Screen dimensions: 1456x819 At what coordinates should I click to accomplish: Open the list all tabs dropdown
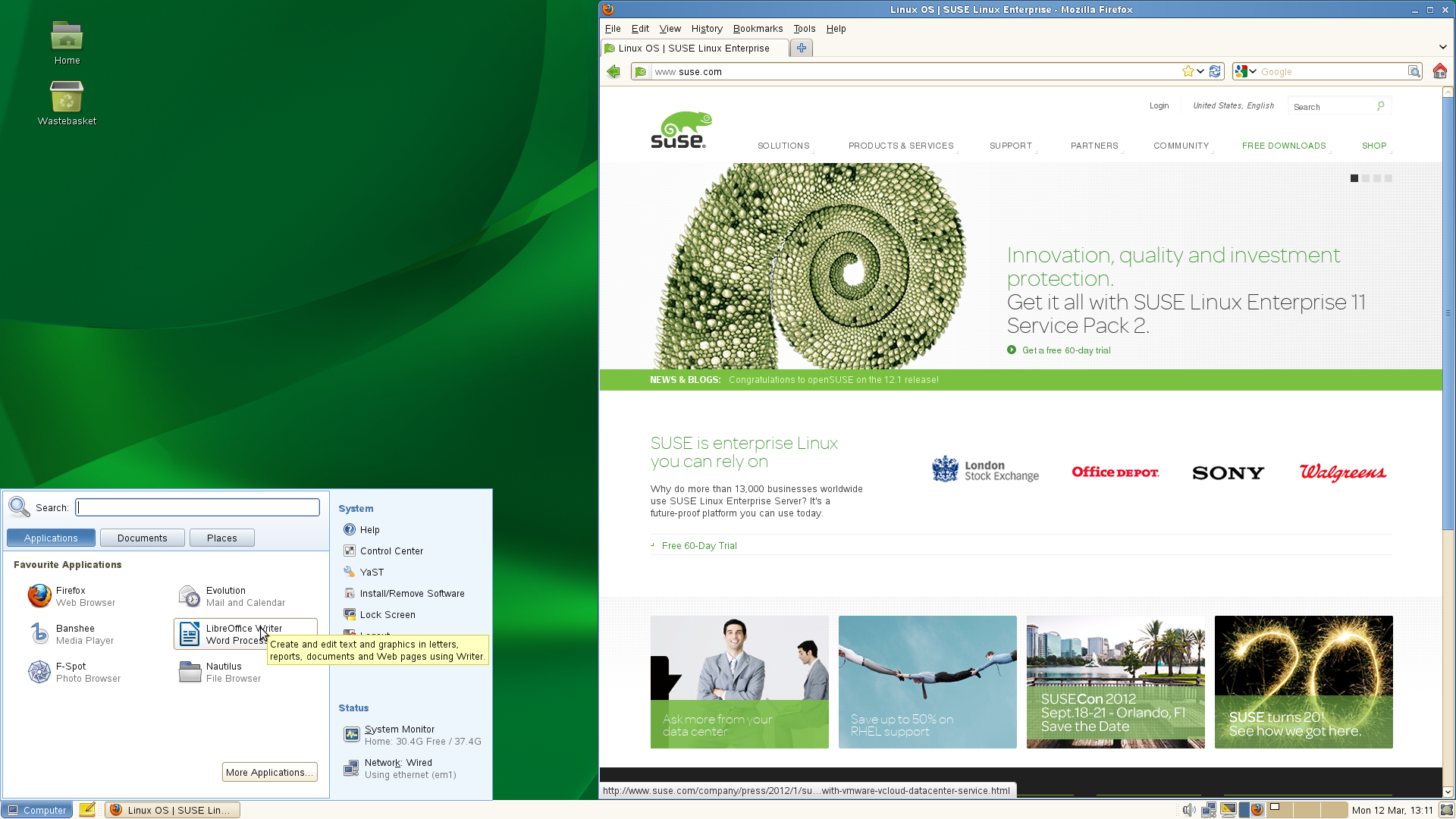click(x=1442, y=47)
